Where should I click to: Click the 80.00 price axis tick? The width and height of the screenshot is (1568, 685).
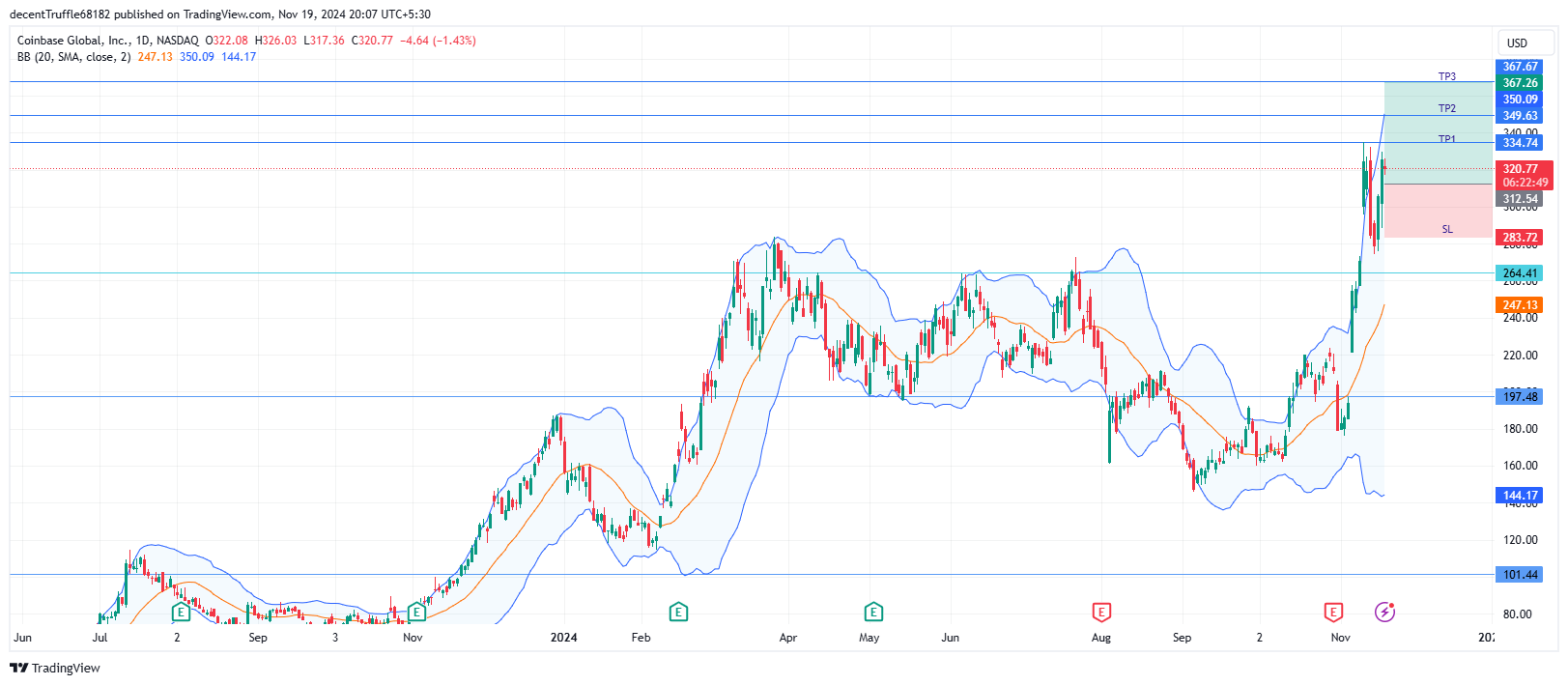pyautogui.click(x=1518, y=614)
